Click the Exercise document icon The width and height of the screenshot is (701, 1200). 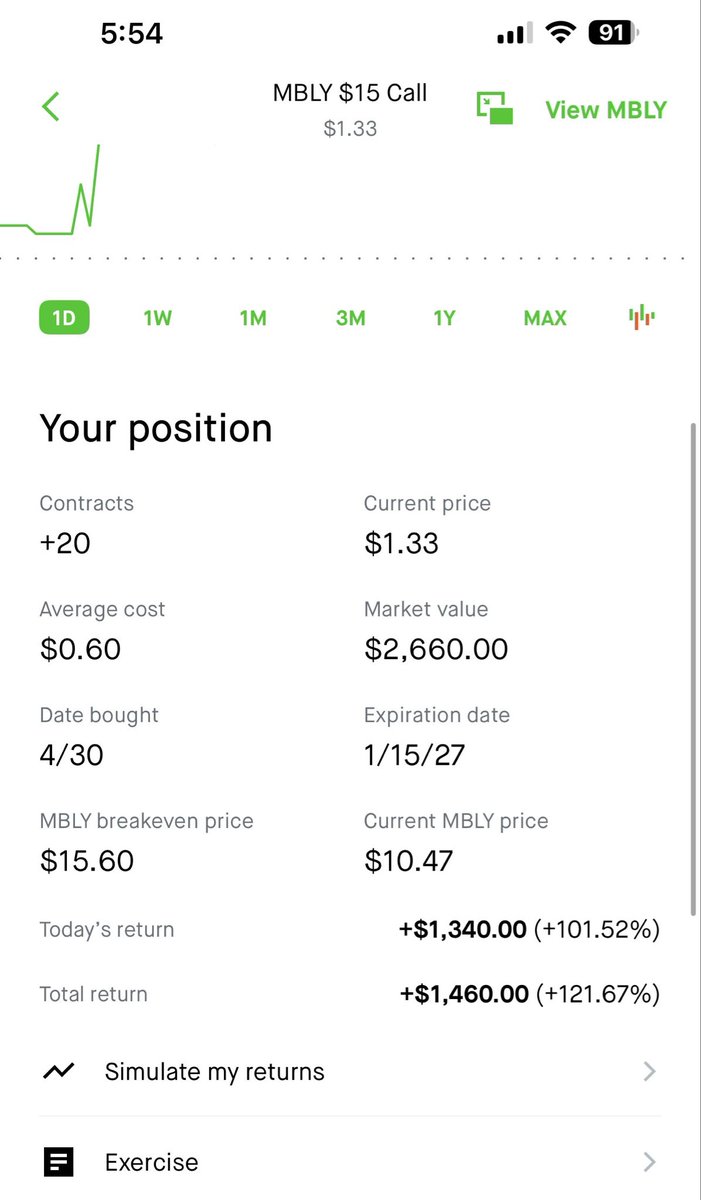pos(59,1162)
